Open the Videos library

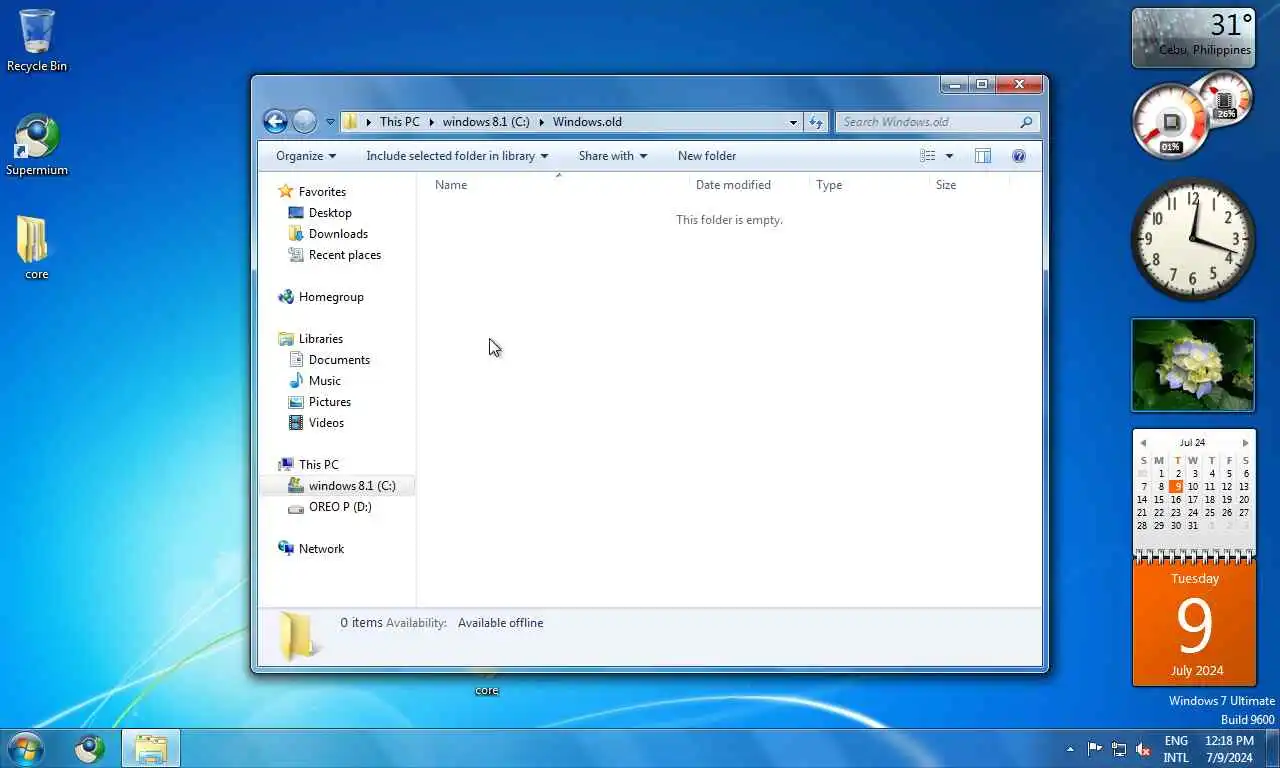tap(316, 423)
